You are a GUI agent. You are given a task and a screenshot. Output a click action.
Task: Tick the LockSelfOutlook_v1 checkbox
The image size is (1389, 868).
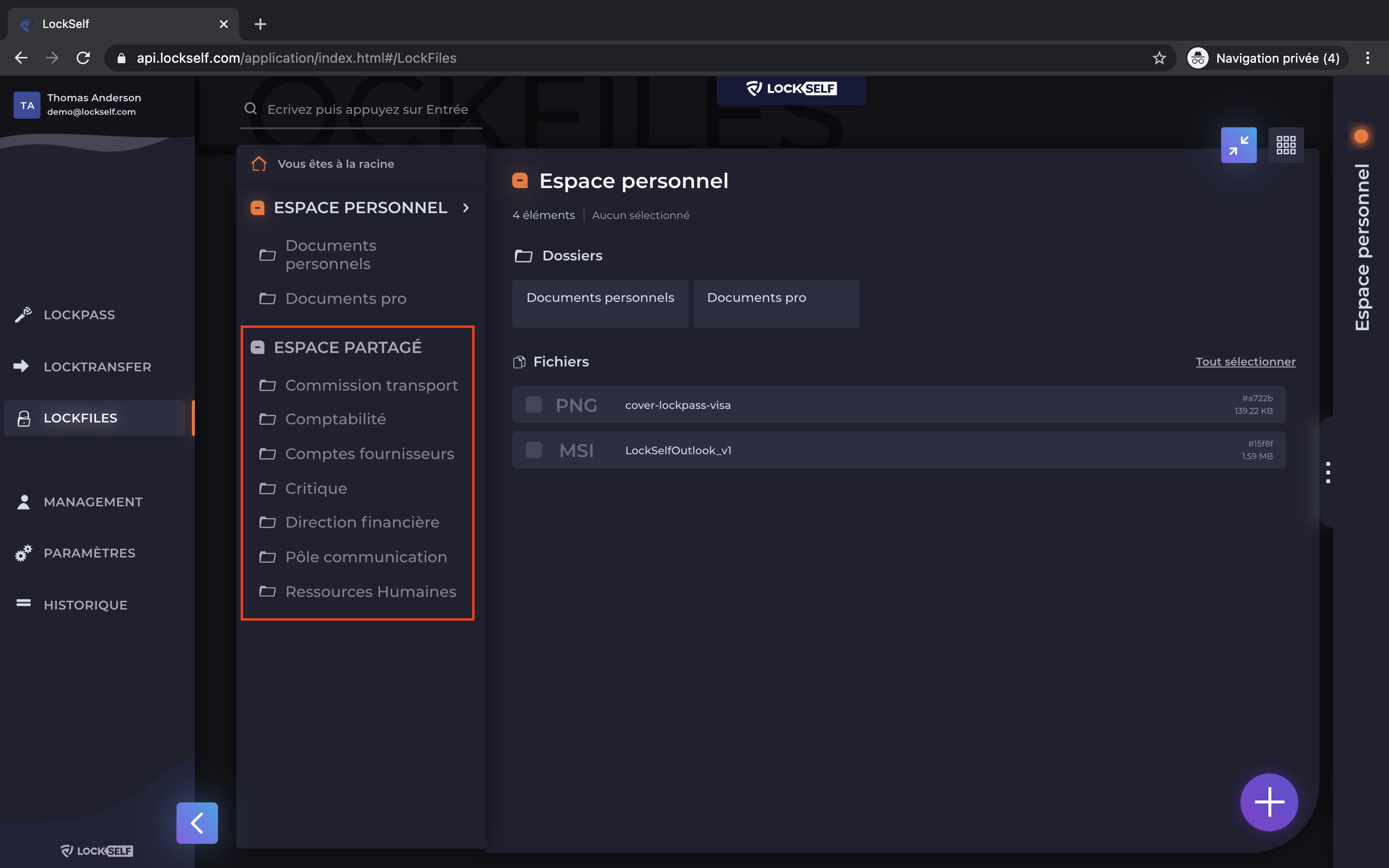point(534,449)
